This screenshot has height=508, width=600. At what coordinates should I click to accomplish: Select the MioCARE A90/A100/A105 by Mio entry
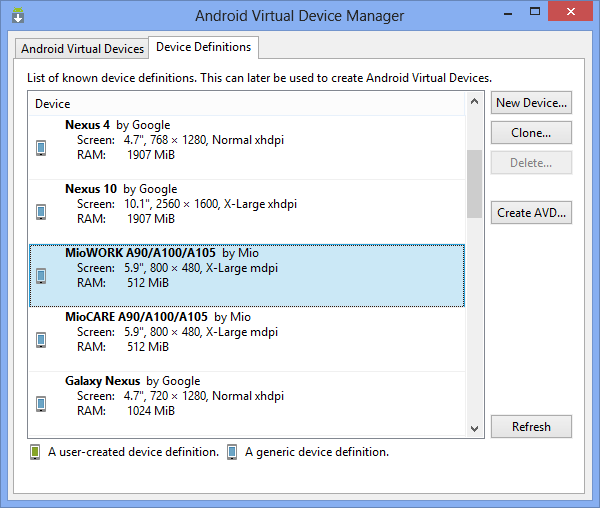(247, 339)
